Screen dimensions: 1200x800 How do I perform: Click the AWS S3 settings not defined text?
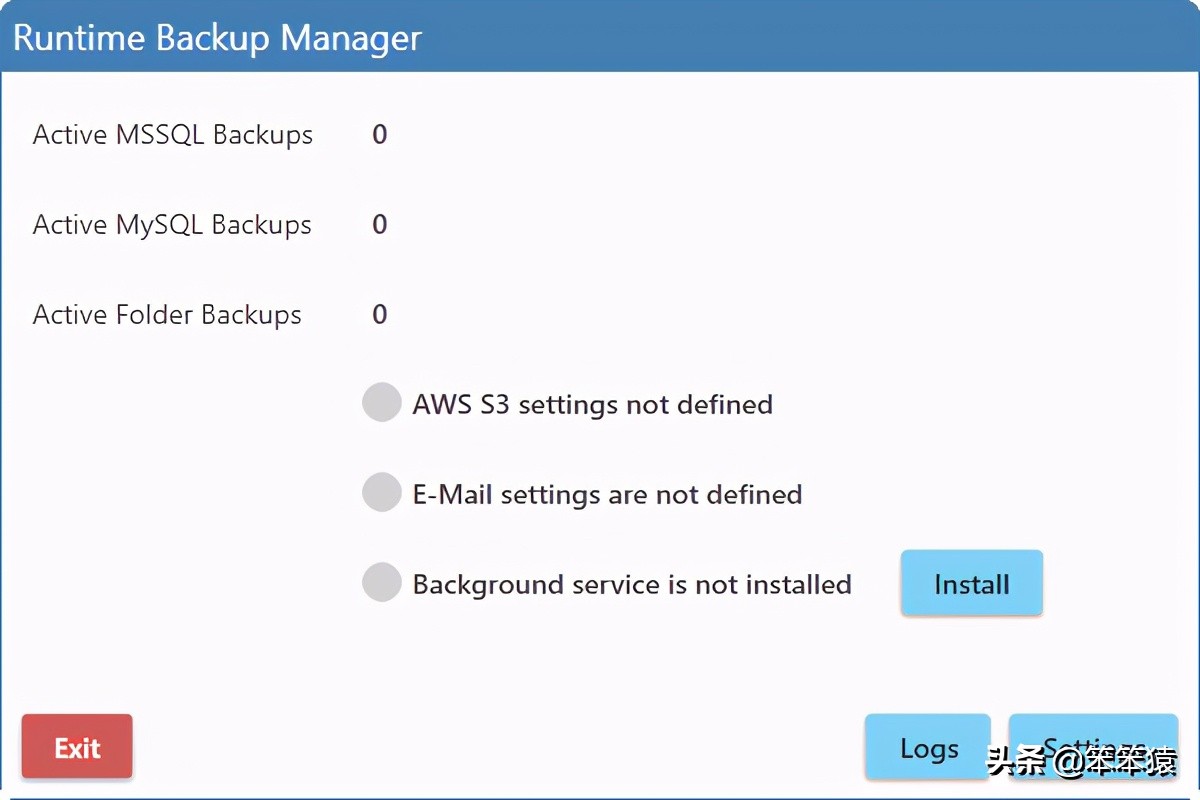tap(592, 404)
